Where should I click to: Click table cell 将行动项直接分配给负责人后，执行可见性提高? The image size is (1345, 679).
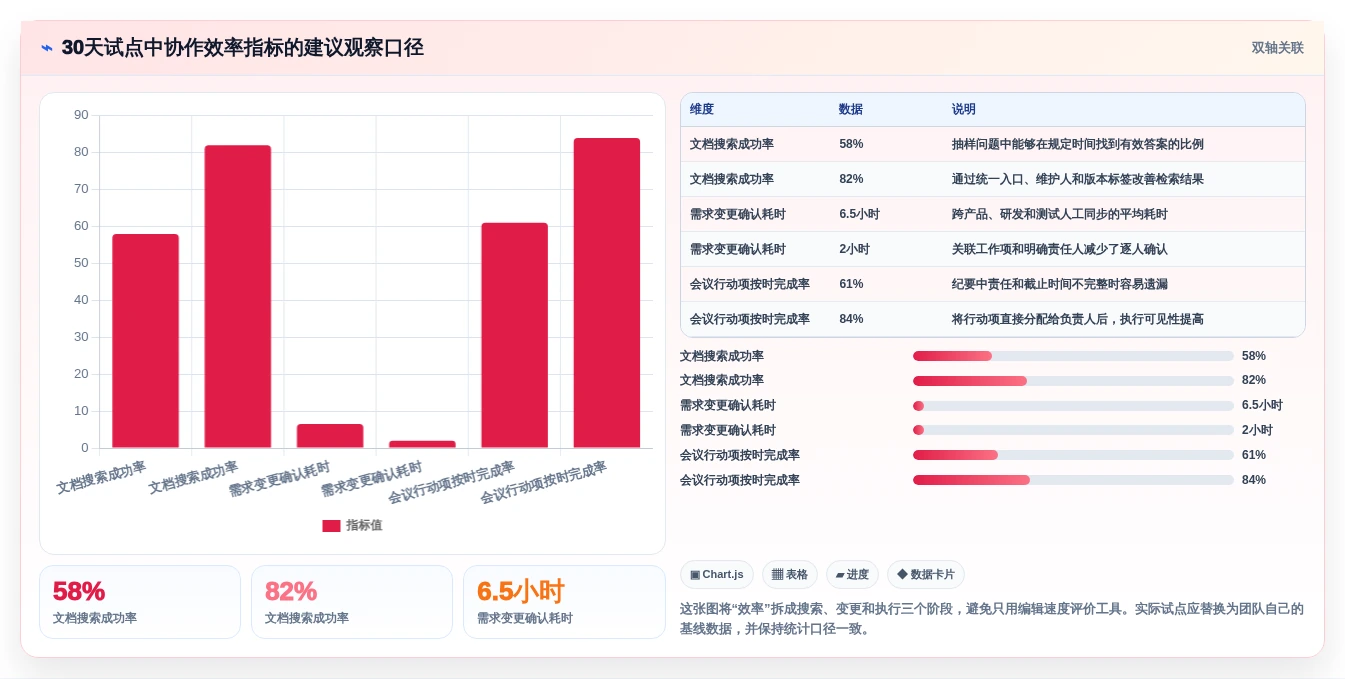[1078, 319]
